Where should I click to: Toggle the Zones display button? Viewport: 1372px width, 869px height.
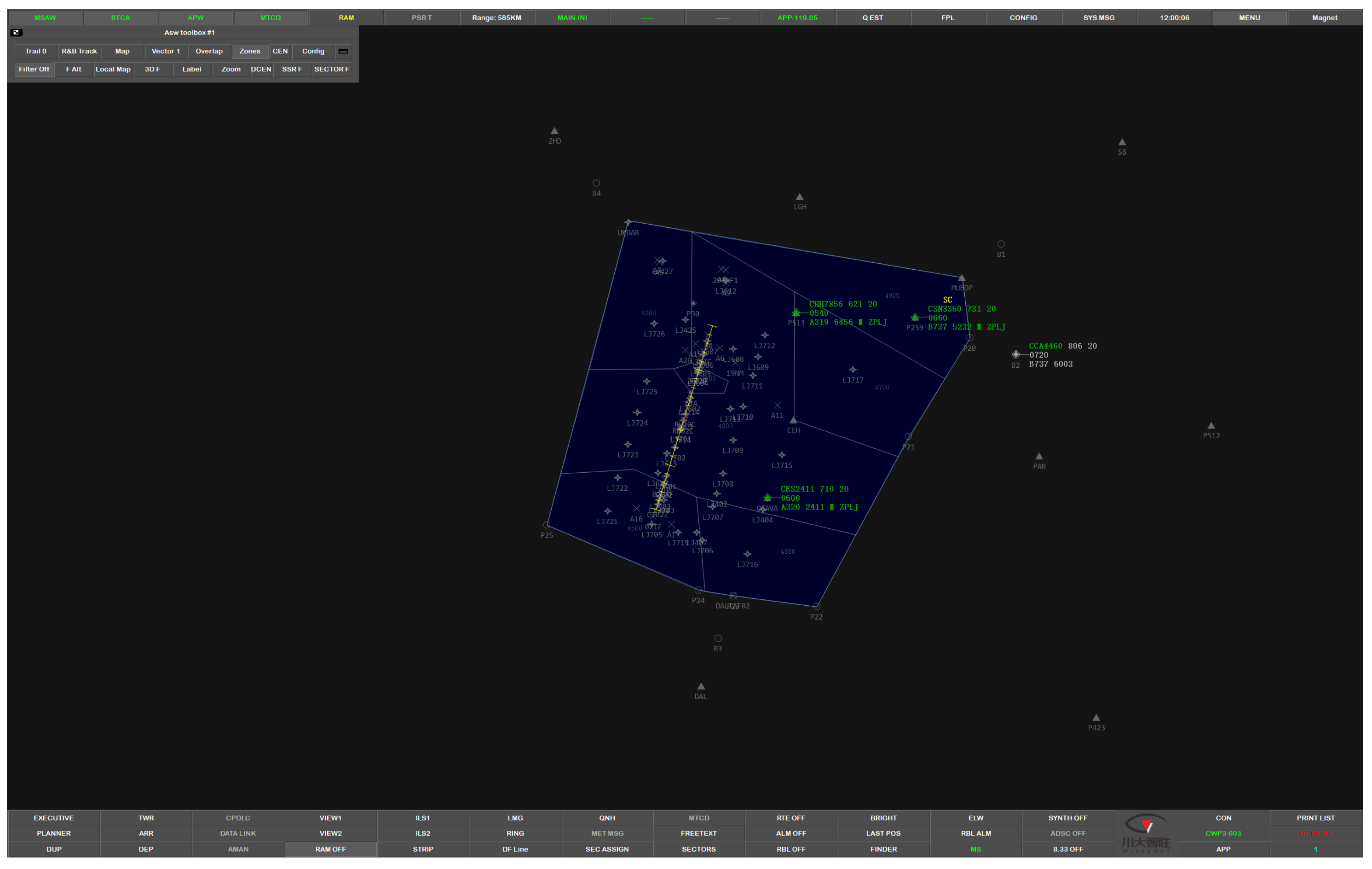click(249, 51)
